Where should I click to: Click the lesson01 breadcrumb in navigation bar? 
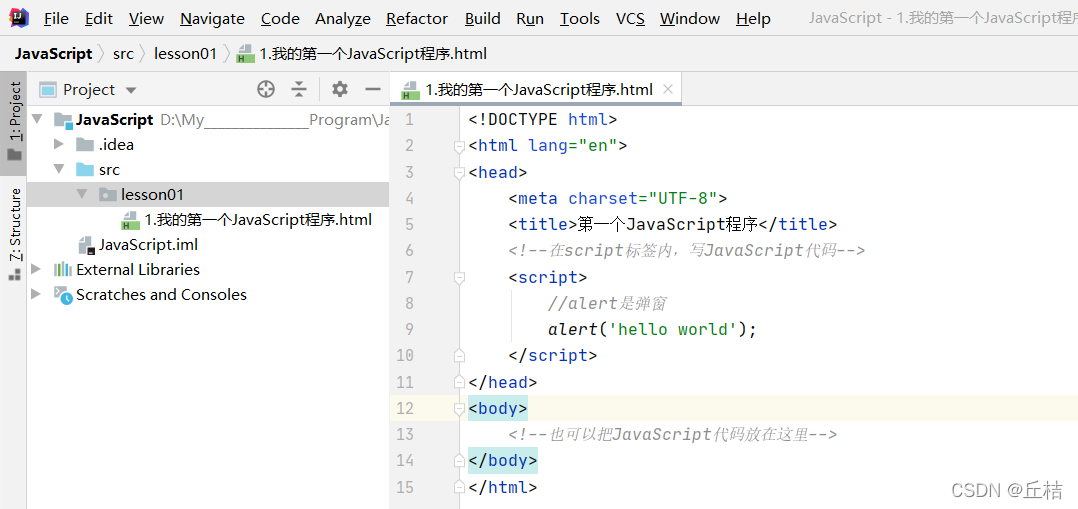coord(186,54)
